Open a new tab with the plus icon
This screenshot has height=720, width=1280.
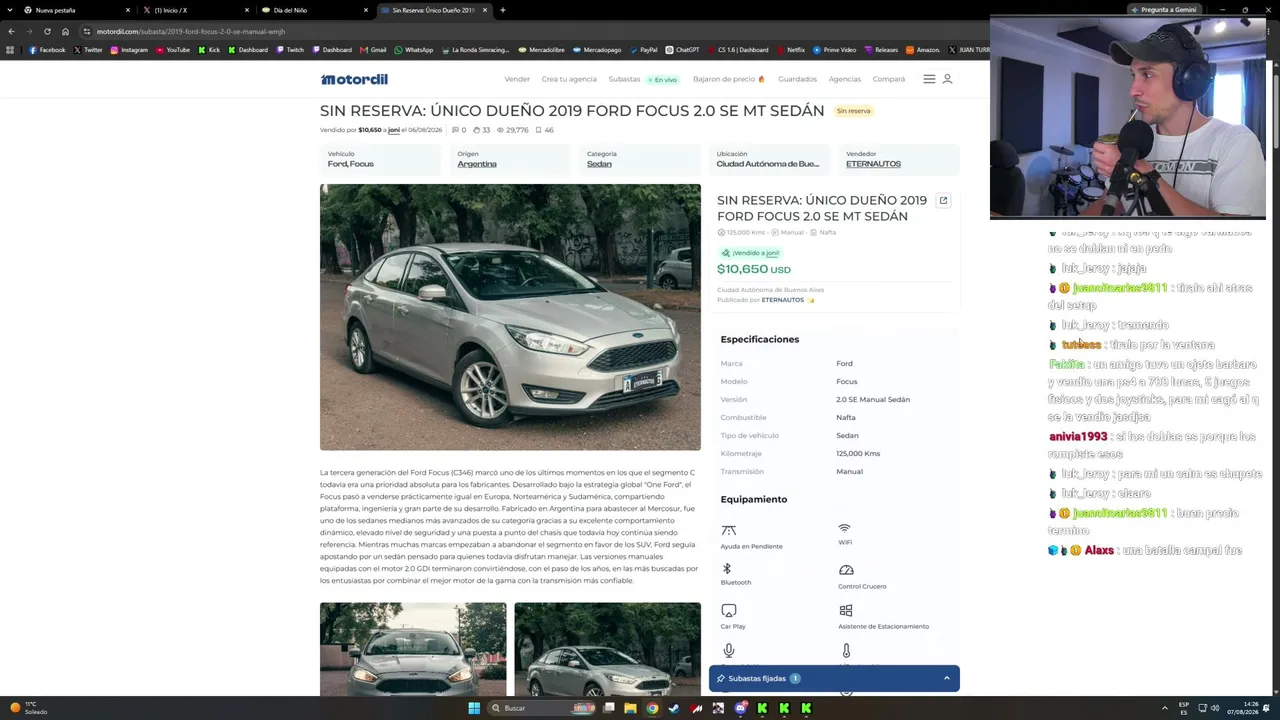coord(502,10)
